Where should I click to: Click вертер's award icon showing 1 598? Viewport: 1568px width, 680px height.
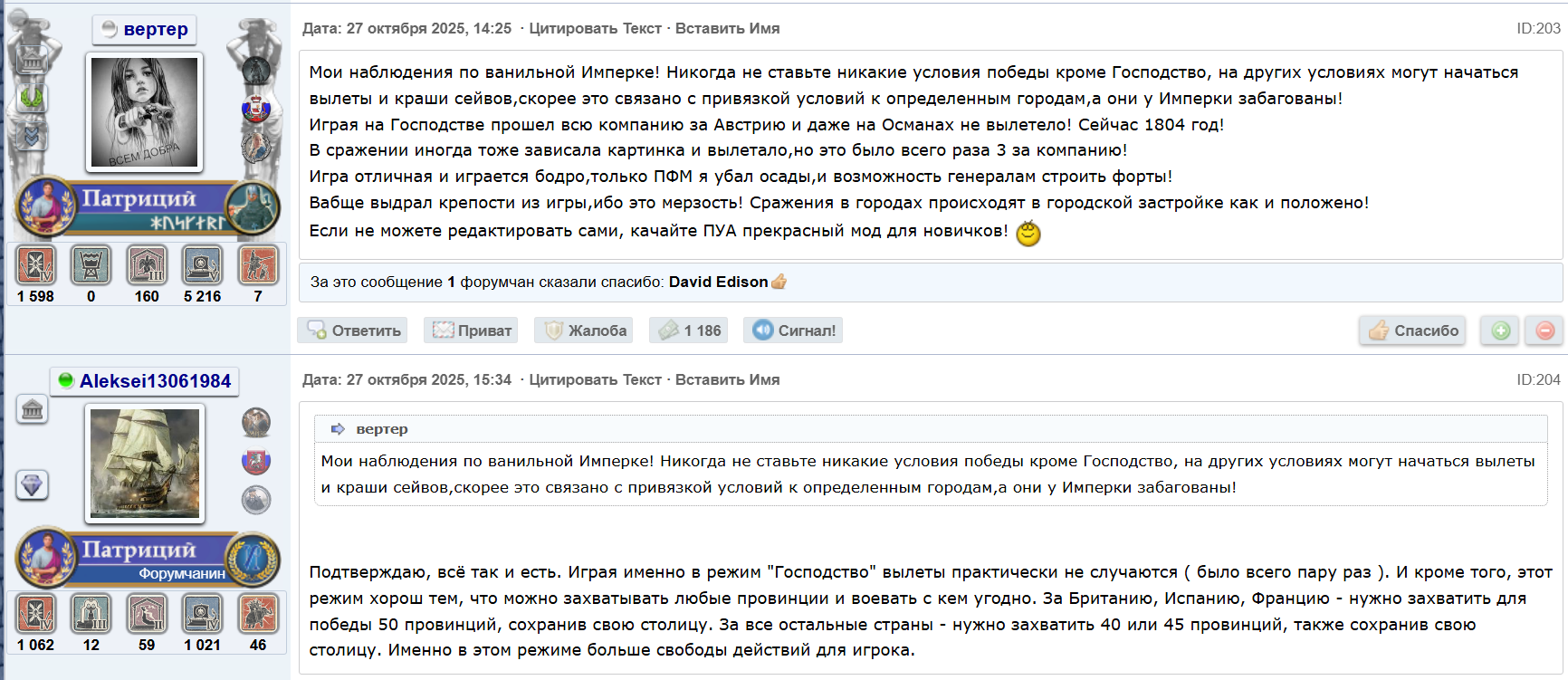pyautogui.click(x=35, y=265)
